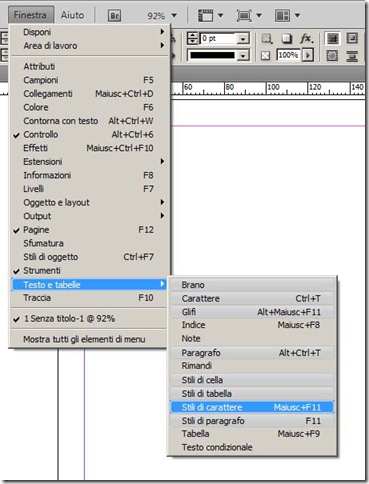Open the stroke style dropdown arrow

pos(243,55)
